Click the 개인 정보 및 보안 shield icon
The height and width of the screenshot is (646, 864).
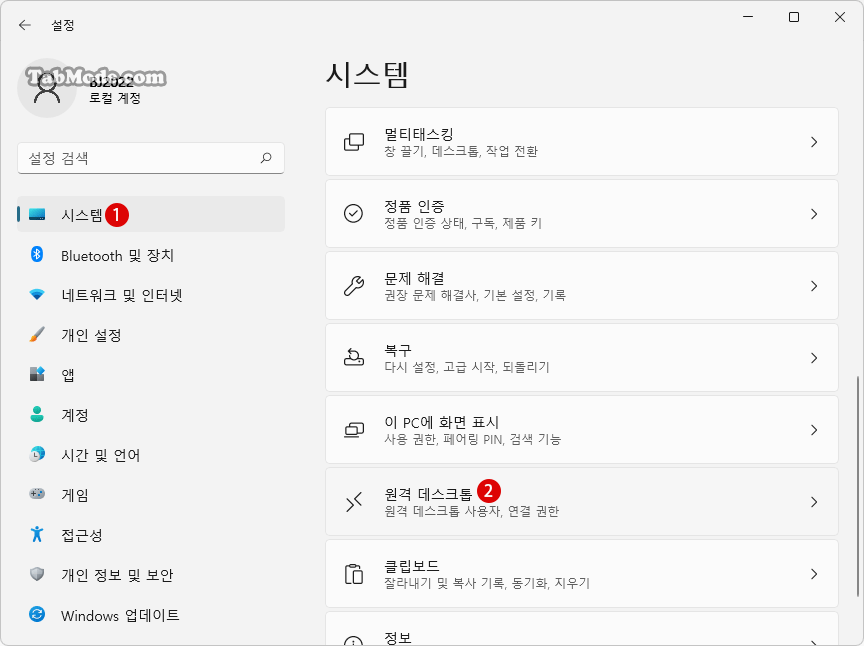(37, 574)
